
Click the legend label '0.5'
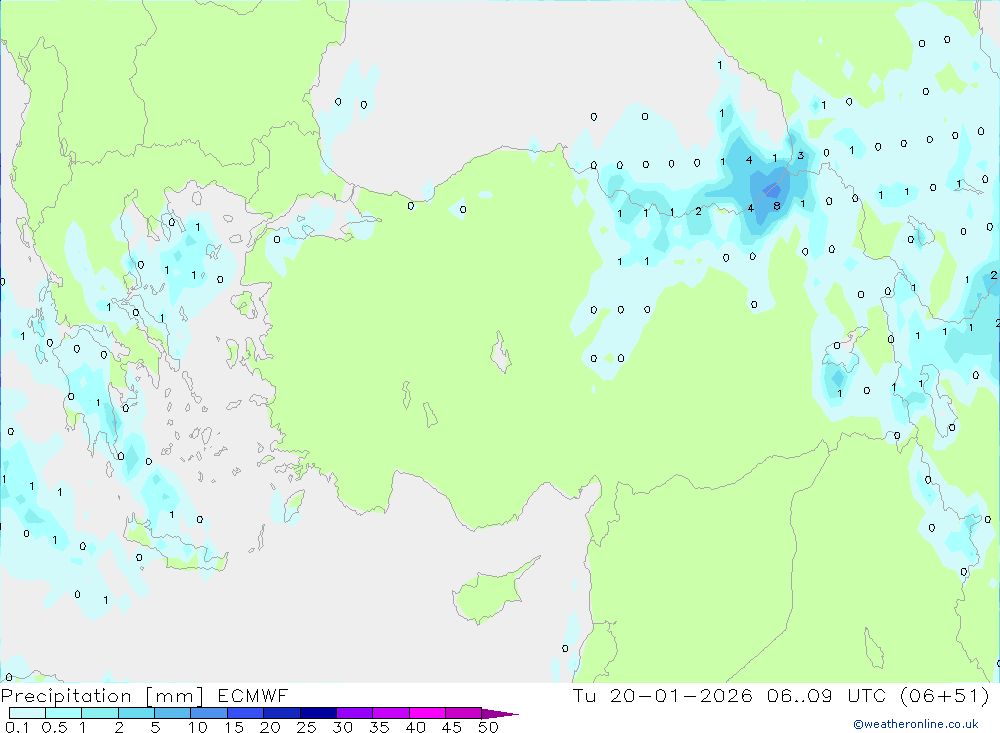54,727
